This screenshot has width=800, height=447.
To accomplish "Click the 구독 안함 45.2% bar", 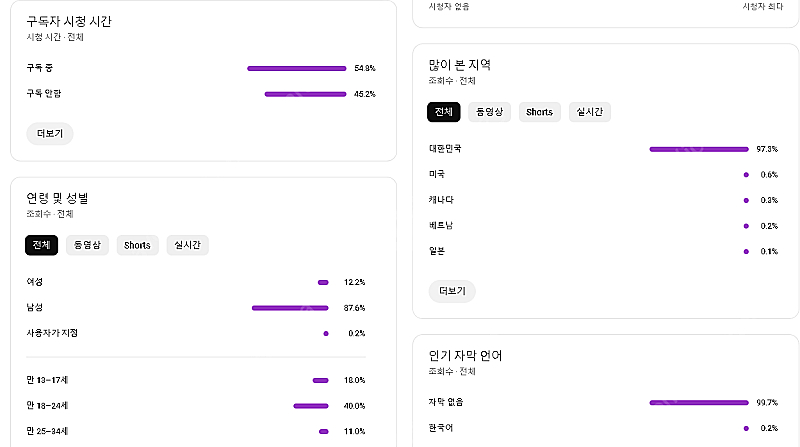I will 305,94.
